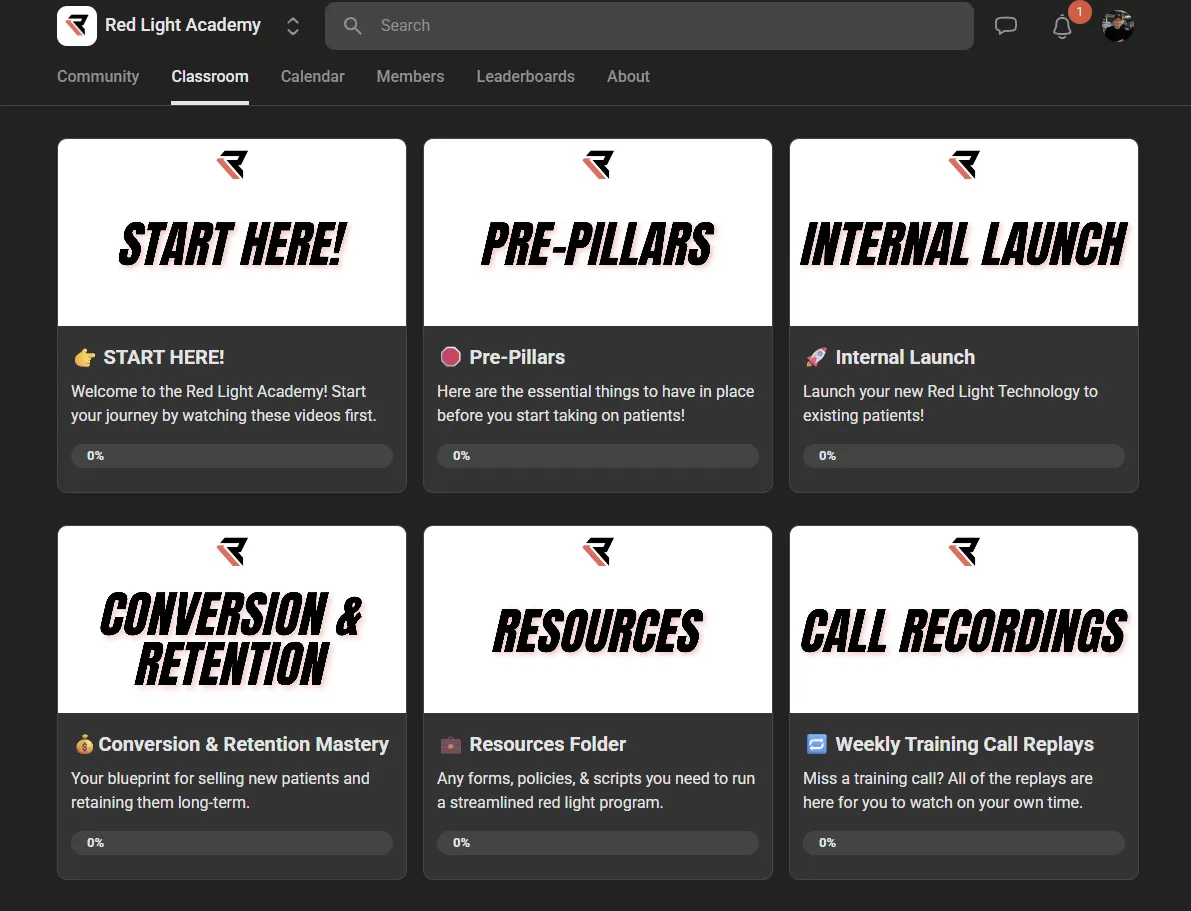Click 'Launch your new Red Light Technology' text
Screen dimensions: 1191x911
click(950, 403)
